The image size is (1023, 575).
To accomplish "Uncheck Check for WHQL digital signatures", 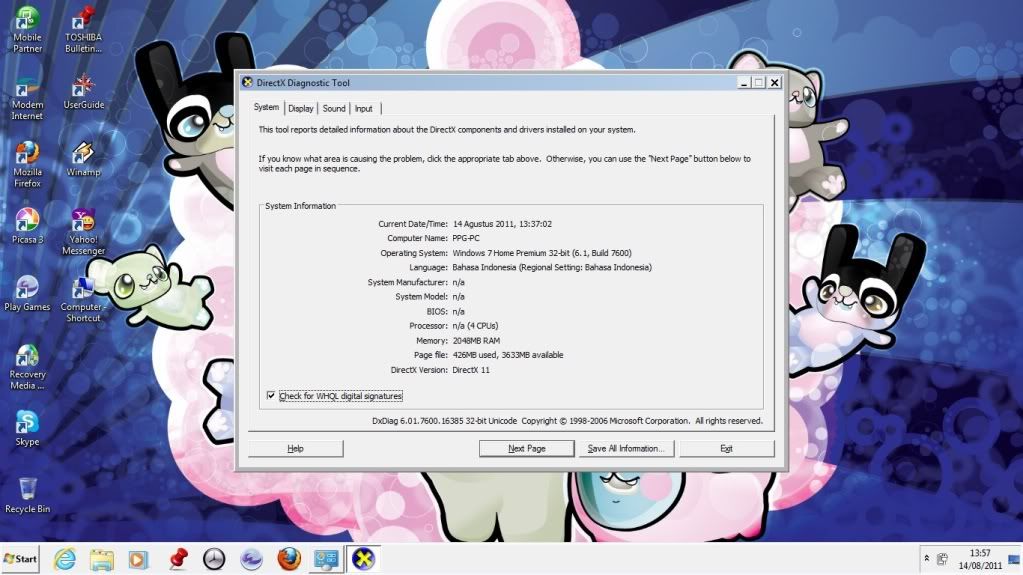I will 271,396.
